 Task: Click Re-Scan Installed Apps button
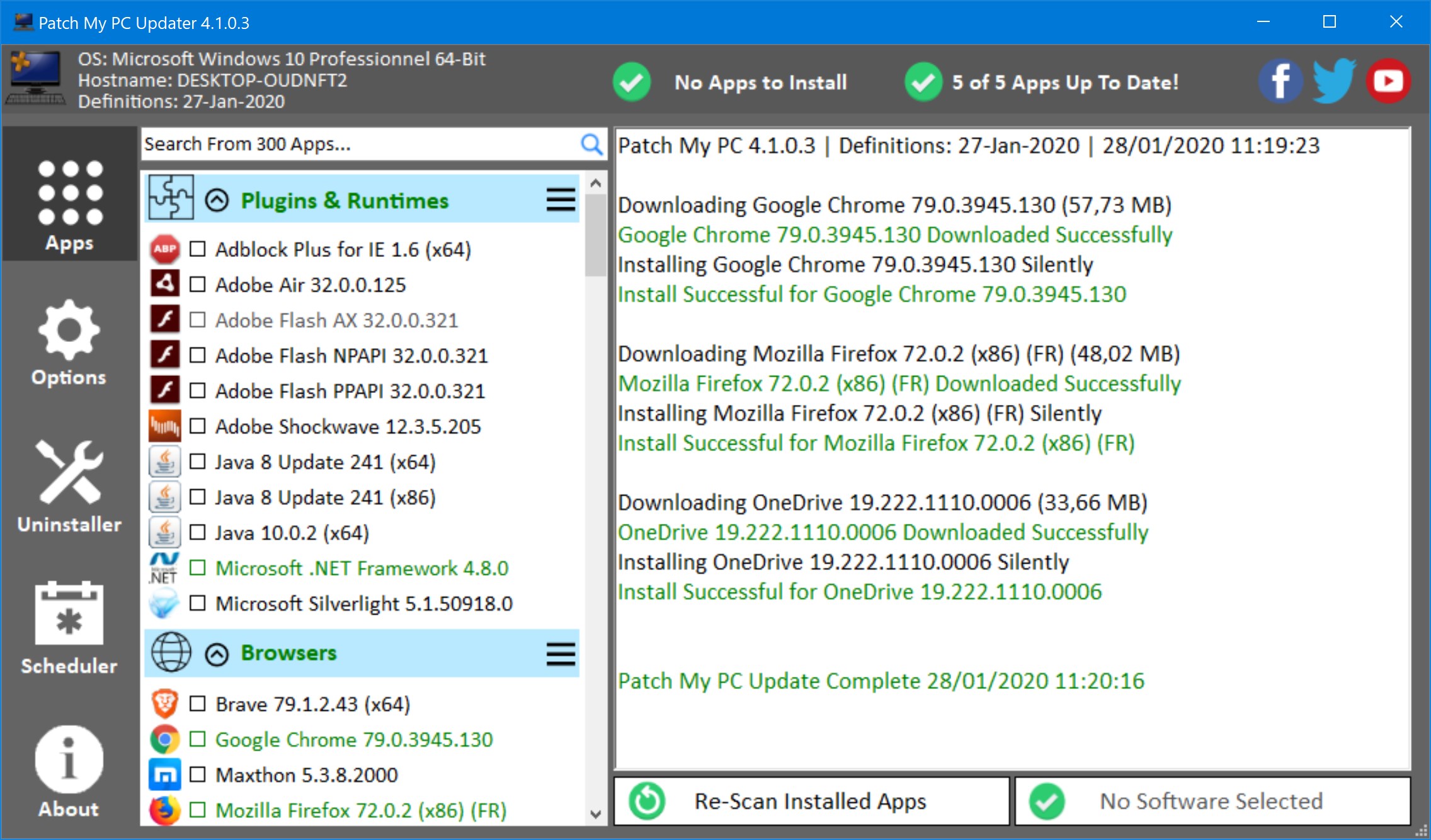[811, 801]
